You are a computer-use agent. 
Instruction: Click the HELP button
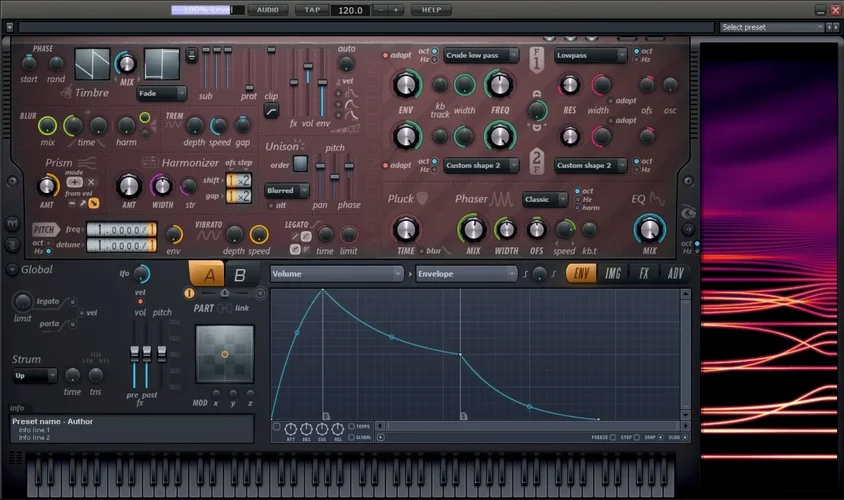(431, 10)
